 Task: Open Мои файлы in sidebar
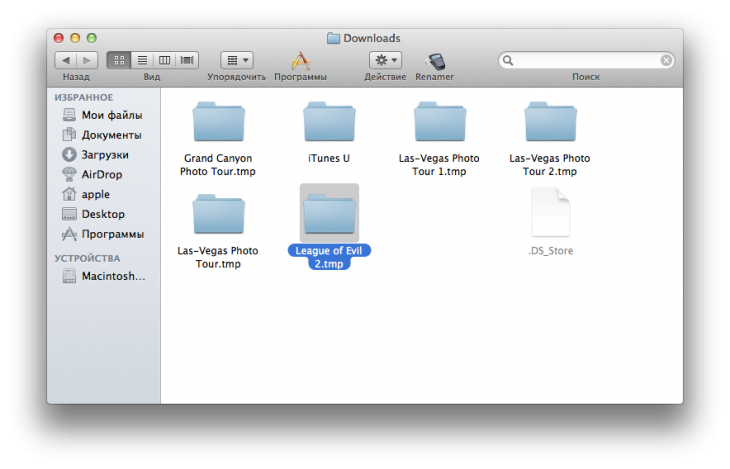point(103,115)
